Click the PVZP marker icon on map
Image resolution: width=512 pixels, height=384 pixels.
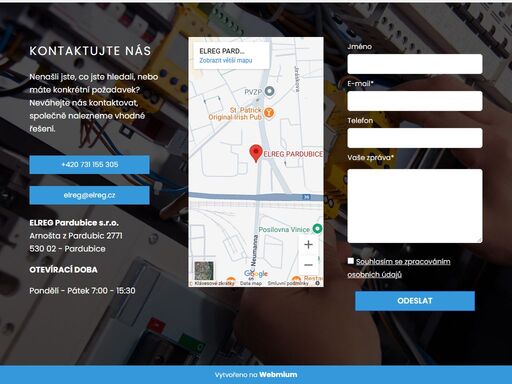(269, 91)
